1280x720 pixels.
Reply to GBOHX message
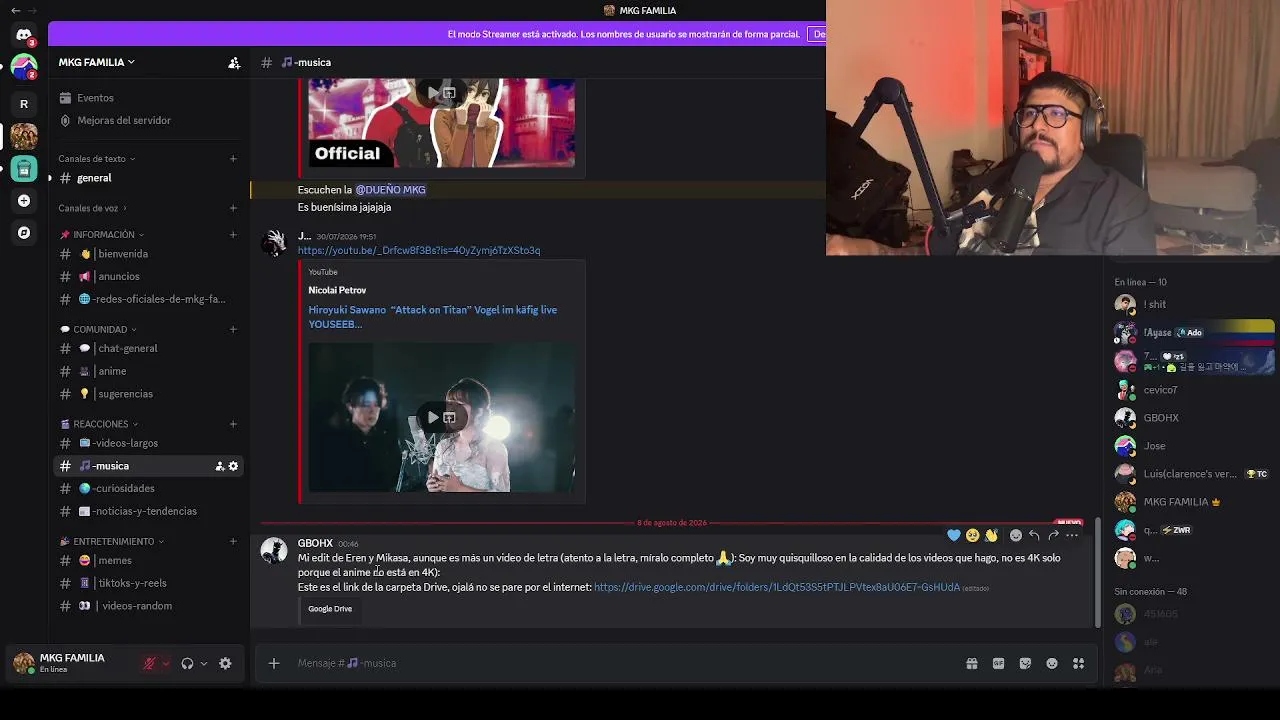point(1034,535)
